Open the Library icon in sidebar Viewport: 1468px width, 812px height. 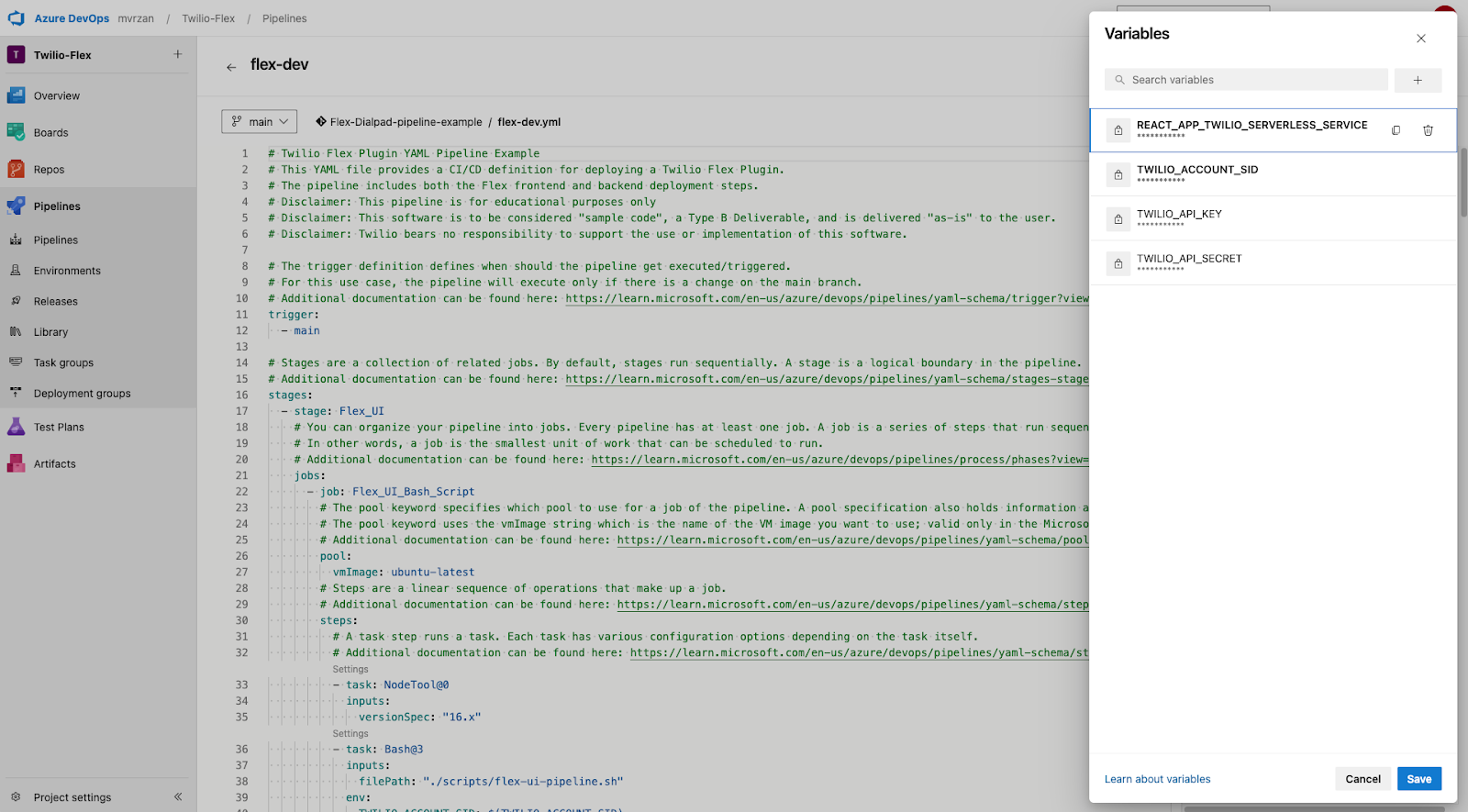(x=16, y=332)
